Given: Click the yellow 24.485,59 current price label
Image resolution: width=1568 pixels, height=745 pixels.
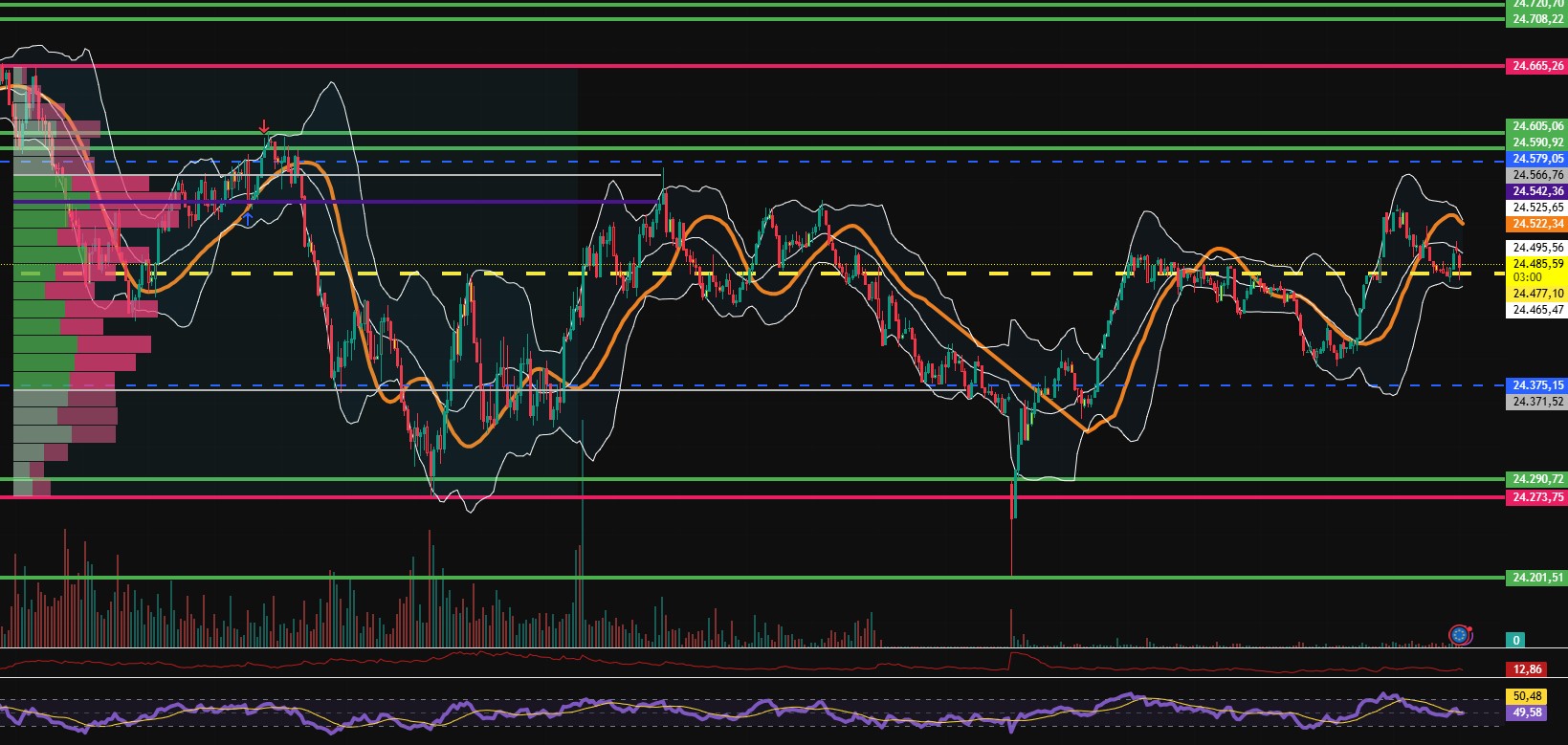Looking at the screenshot, I should click(1536, 264).
